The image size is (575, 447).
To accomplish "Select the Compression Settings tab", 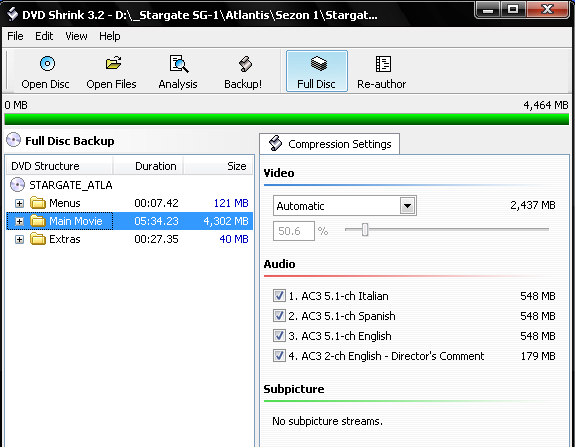I will point(330,144).
